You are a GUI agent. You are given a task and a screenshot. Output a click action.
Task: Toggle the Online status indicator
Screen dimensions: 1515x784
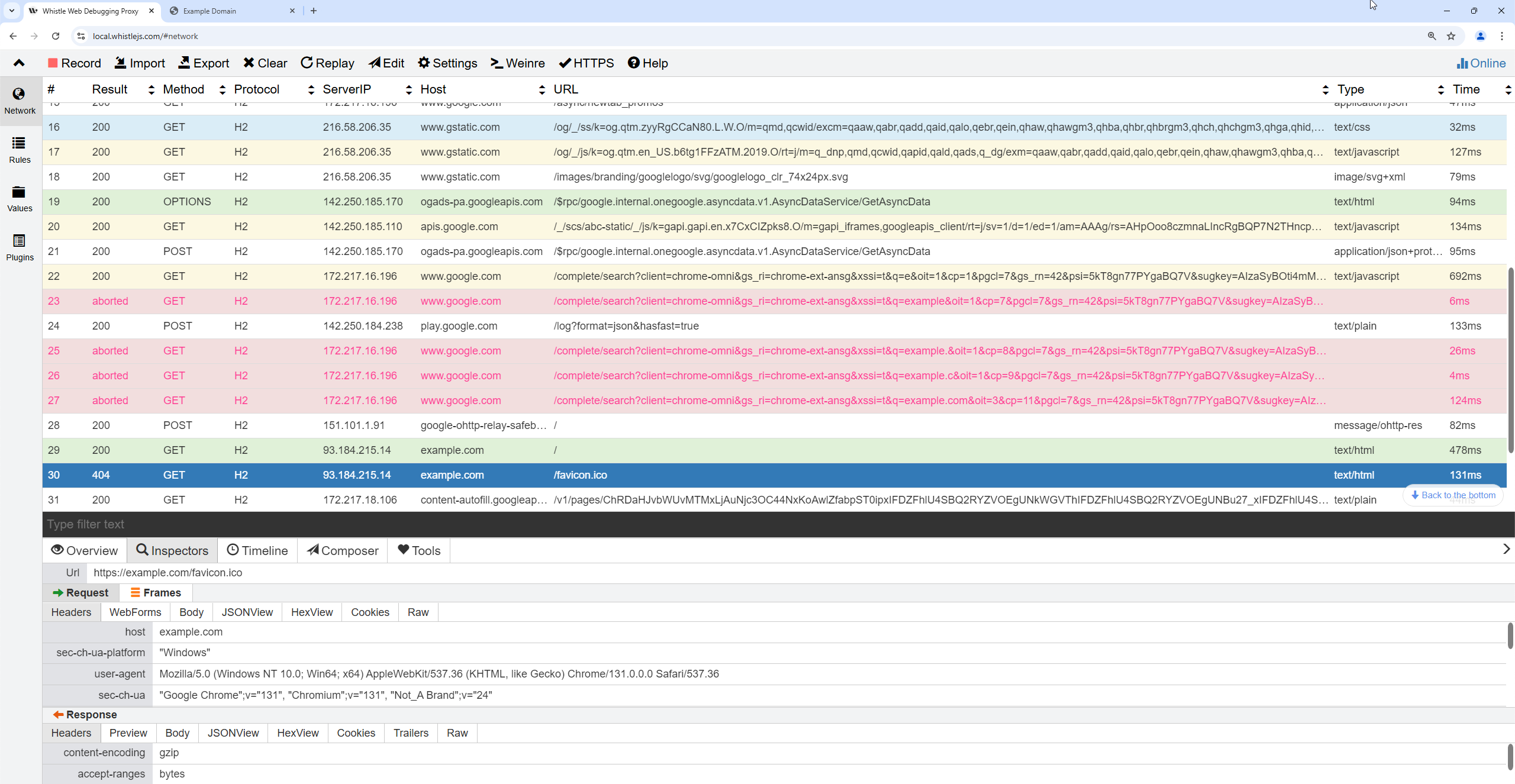coord(1481,63)
